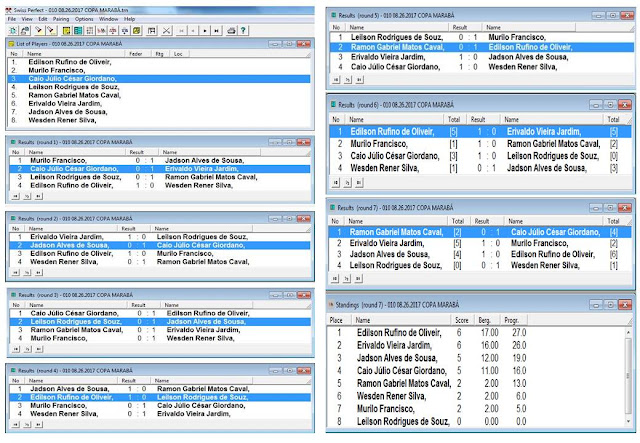Select round 4 pairing Jadson vs Ramon Gabriel

click(x=160, y=389)
